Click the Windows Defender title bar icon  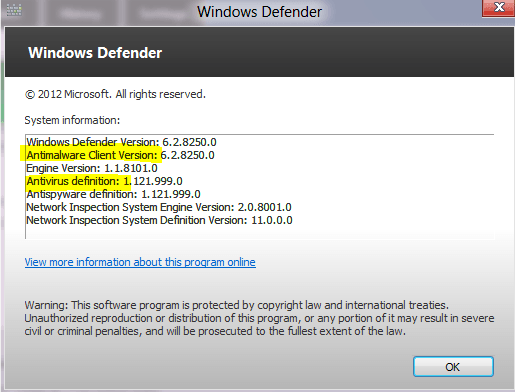point(14,10)
